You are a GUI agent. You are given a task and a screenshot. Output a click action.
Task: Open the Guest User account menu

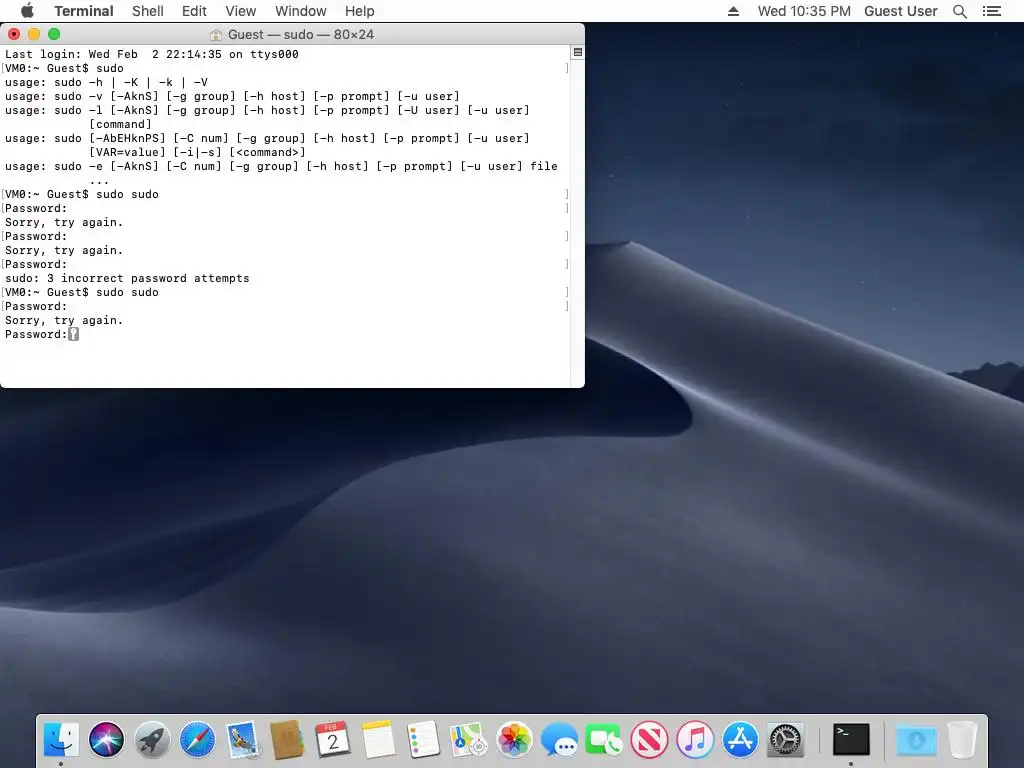tap(901, 11)
